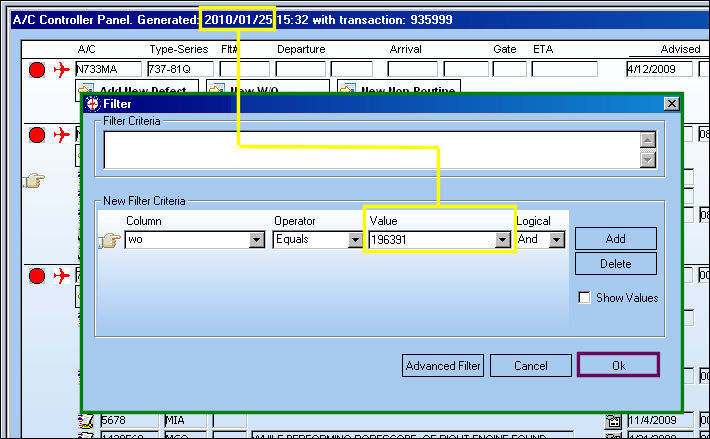This screenshot has height=439, width=710.
Task: Click the Flt# field in first row
Action: pos(245,69)
